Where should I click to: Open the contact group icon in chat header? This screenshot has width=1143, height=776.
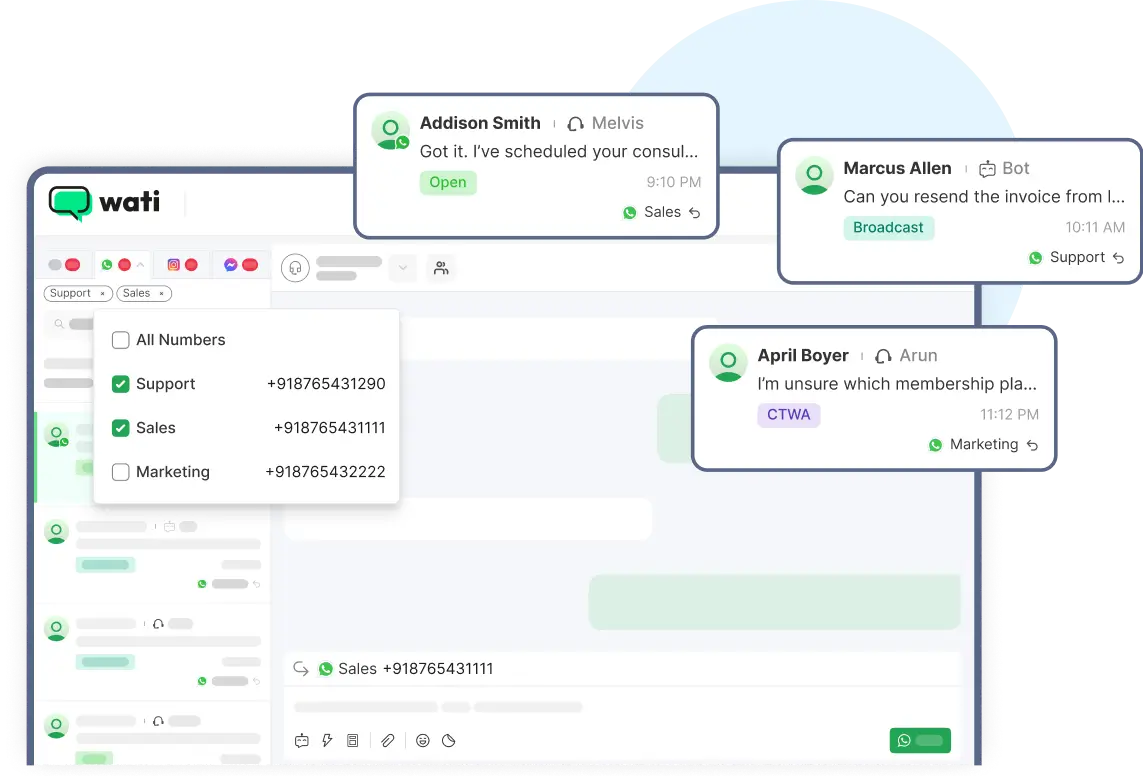(x=440, y=268)
